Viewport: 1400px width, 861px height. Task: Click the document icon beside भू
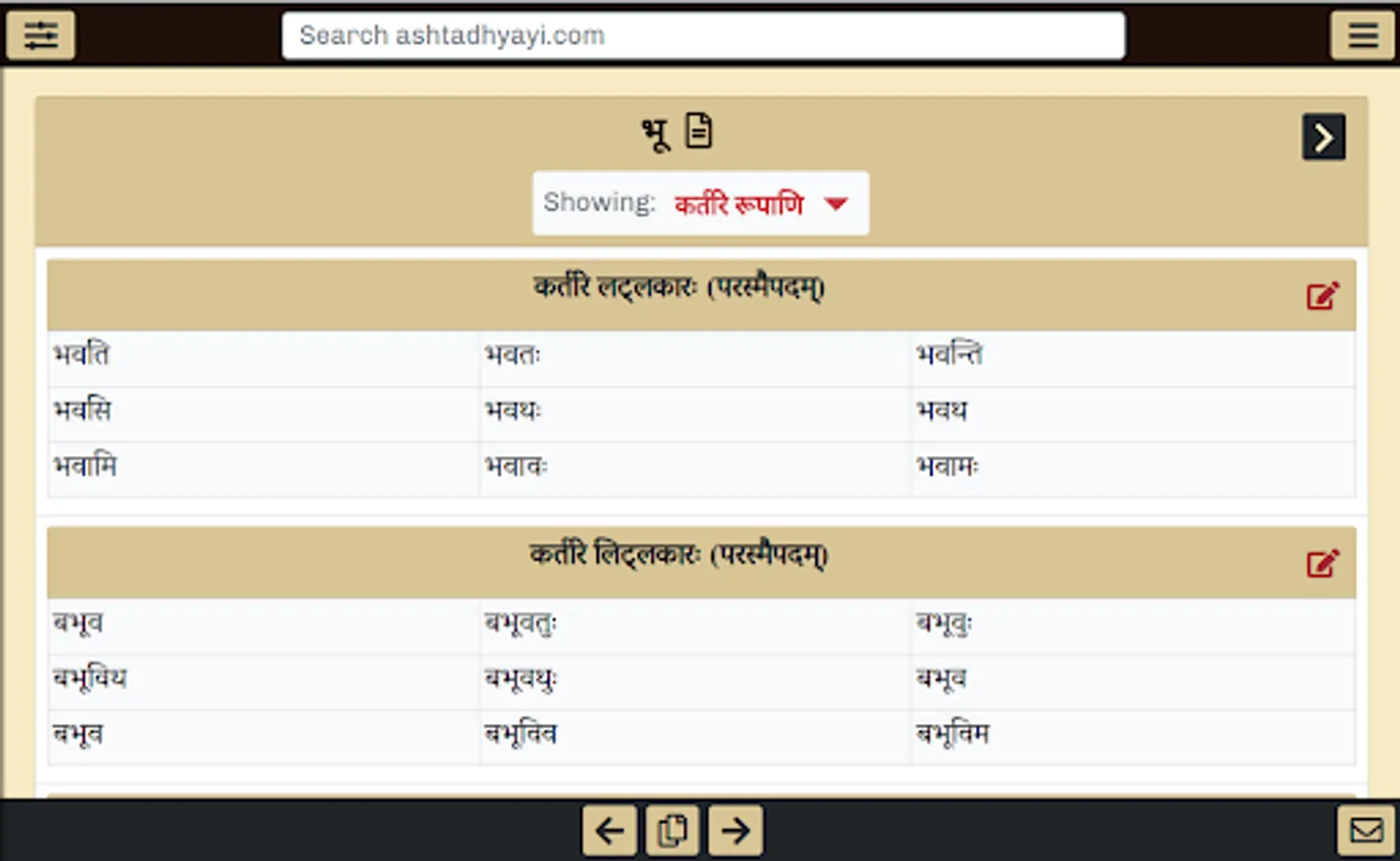point(700,131)
